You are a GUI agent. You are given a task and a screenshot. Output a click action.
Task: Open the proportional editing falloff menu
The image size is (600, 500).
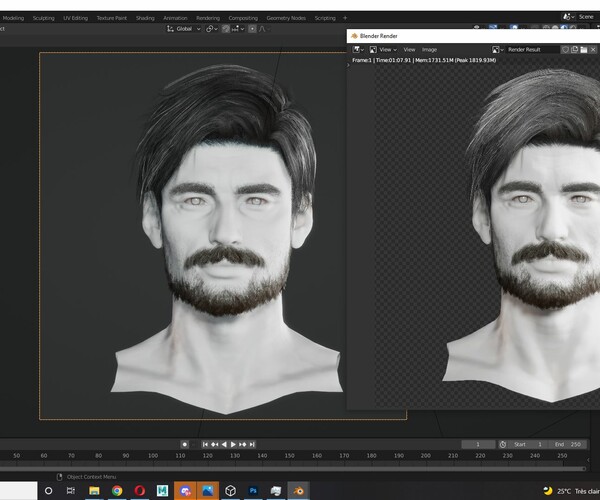tap(263, 29)
